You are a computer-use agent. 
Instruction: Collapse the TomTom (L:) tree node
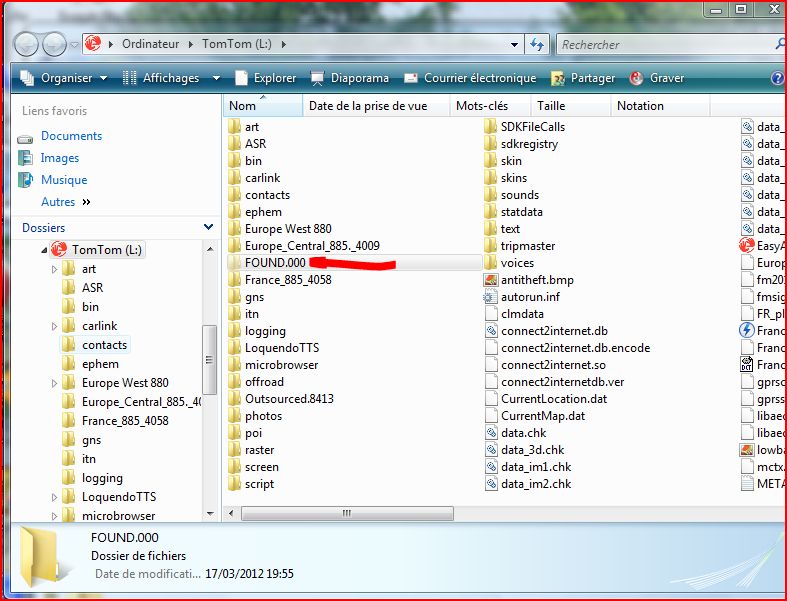point(44,250)
